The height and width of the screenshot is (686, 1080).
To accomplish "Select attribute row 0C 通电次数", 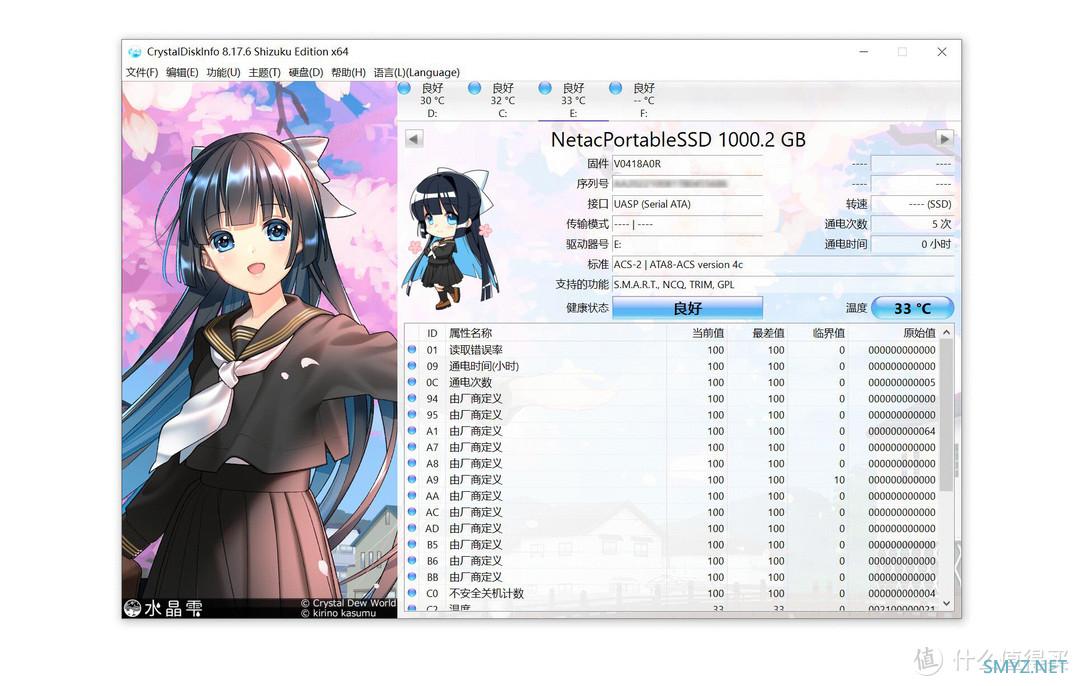I will pos(672,382).
